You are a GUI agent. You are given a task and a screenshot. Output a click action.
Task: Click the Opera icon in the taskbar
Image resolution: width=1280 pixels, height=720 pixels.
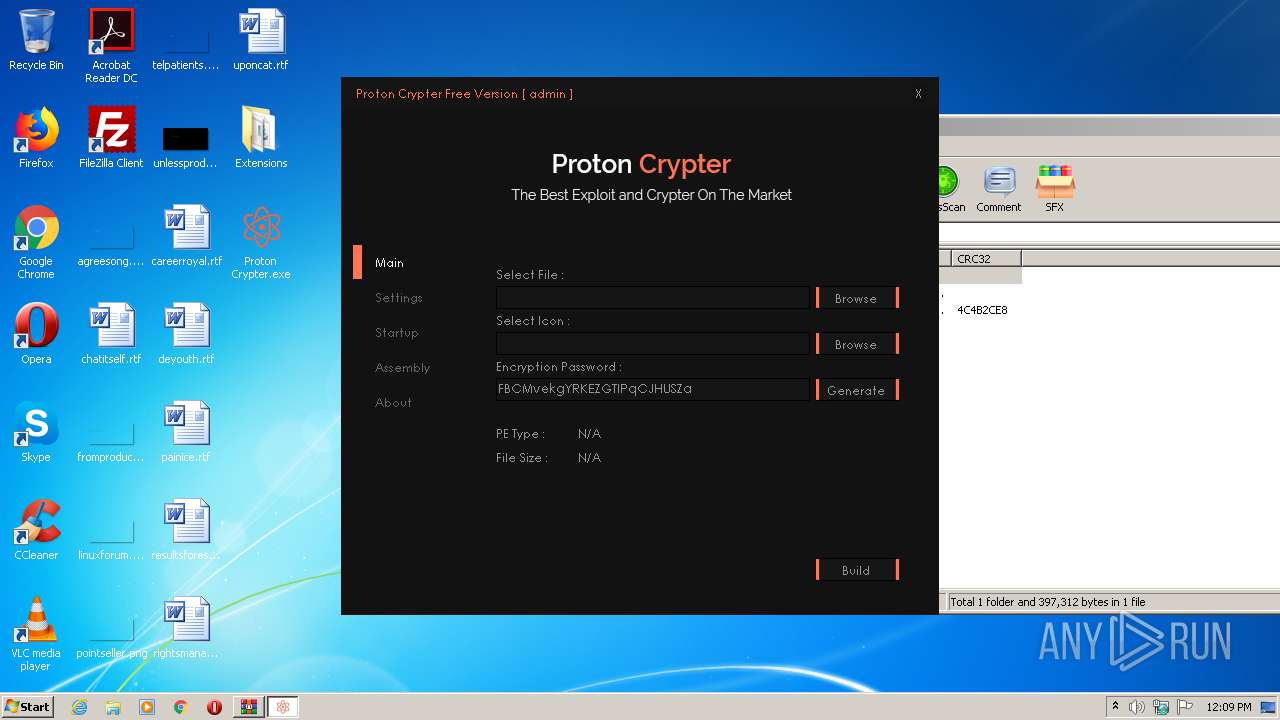point(214,707)
